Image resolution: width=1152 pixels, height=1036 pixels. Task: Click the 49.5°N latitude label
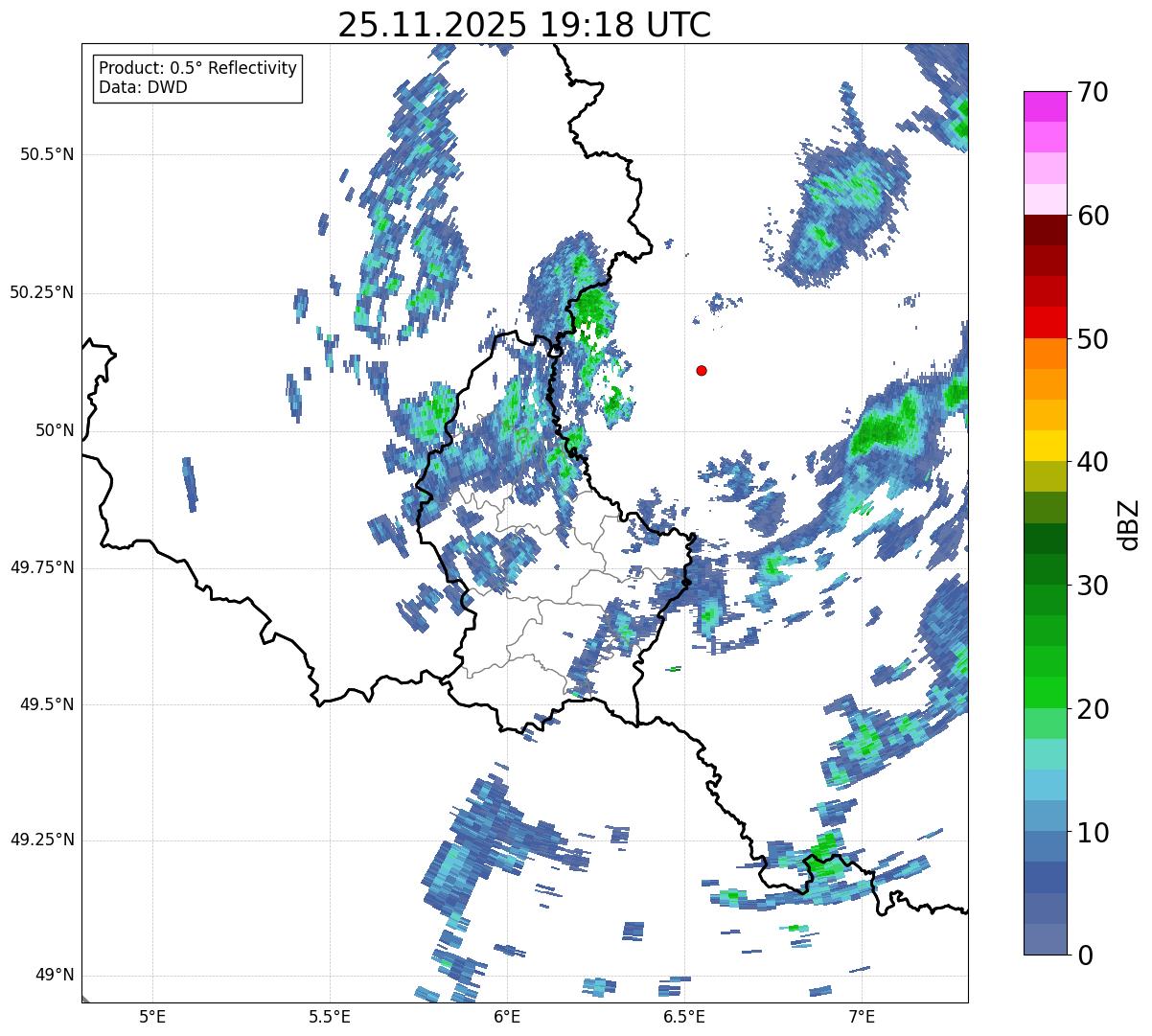[46, 704]
